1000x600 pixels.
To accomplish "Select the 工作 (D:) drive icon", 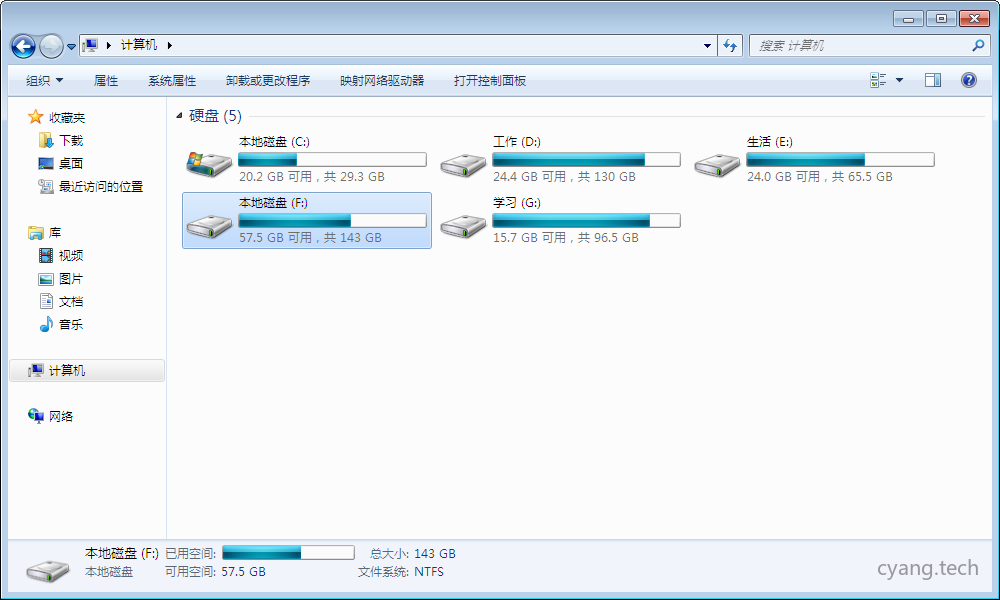I will tap(463, 162).
